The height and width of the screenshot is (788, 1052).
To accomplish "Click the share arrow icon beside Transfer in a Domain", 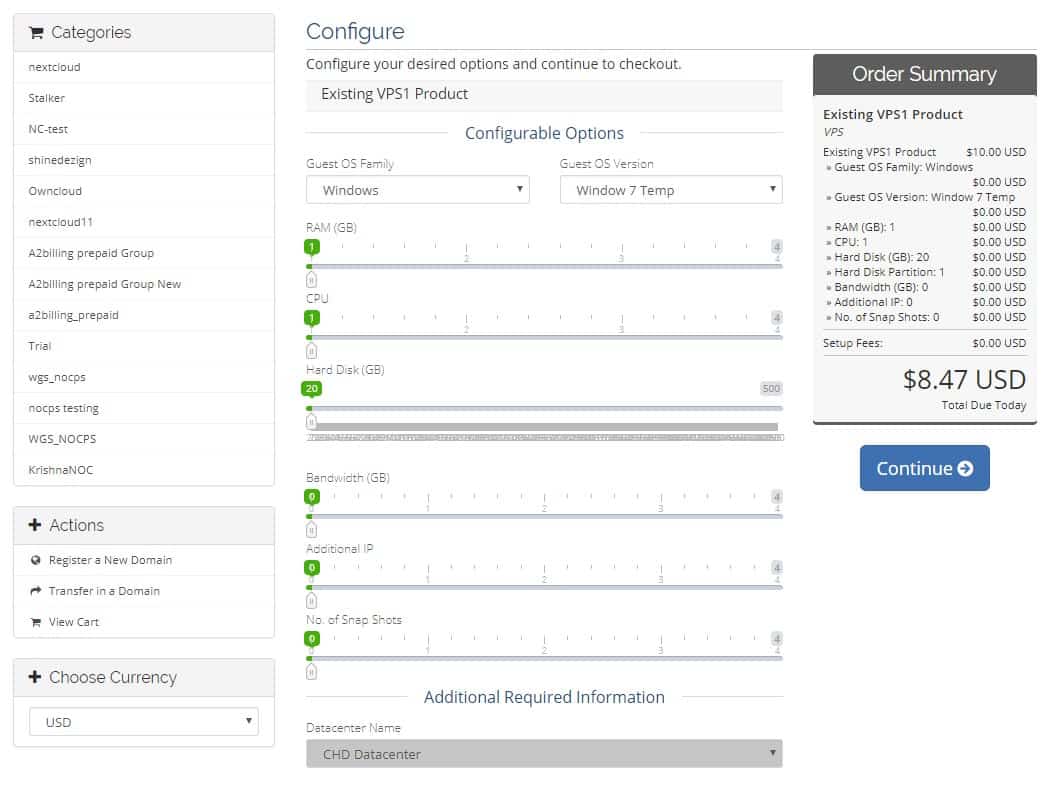I will [x=36, y=591].
